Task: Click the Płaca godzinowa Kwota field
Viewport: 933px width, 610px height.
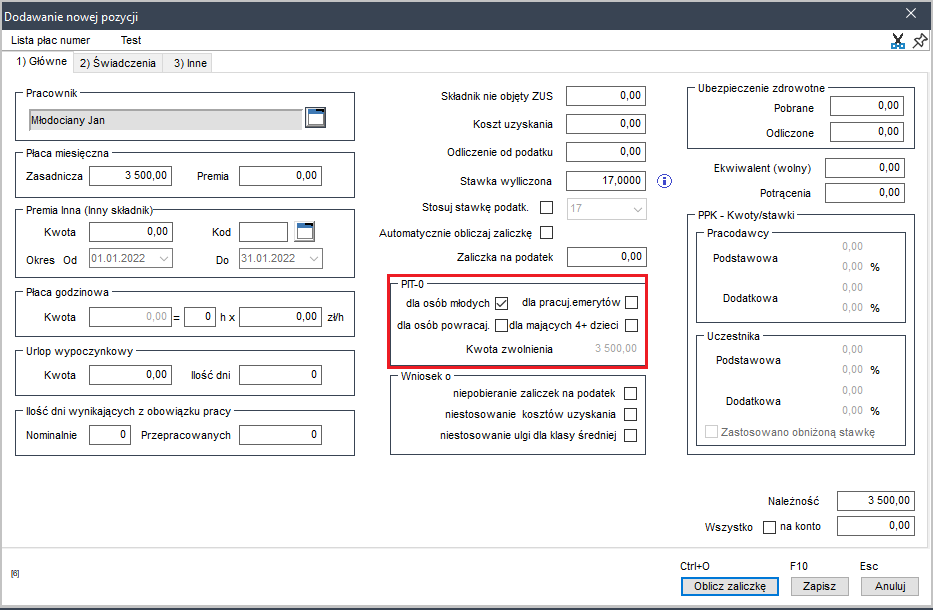Action: coord(130,317)
